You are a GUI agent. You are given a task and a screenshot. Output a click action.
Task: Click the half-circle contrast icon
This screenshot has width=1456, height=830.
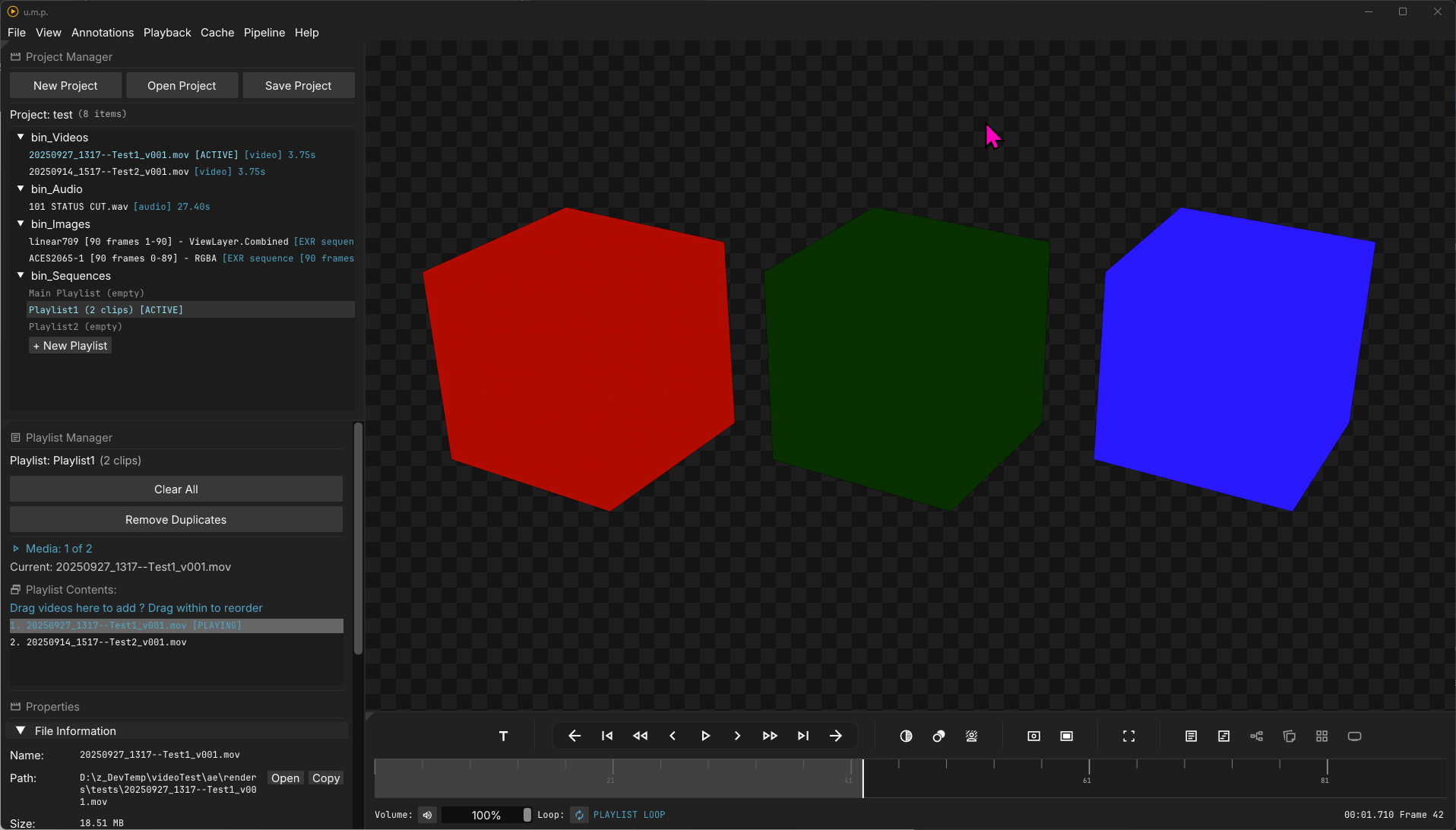click(906, 736)
